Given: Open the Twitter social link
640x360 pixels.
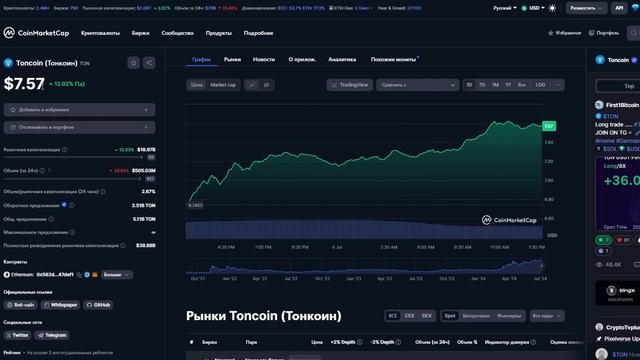Looking at the screenshot, I should point(18,335).
